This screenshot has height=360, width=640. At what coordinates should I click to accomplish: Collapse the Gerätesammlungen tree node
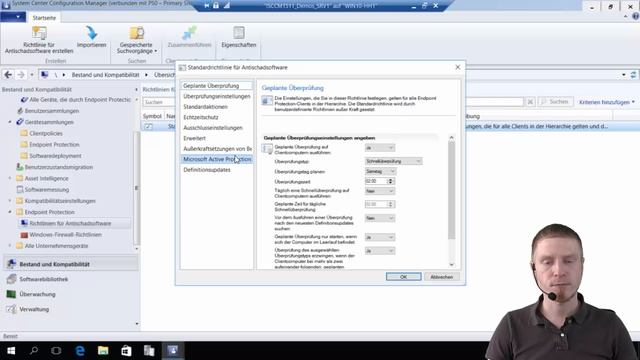coord(10,122)
